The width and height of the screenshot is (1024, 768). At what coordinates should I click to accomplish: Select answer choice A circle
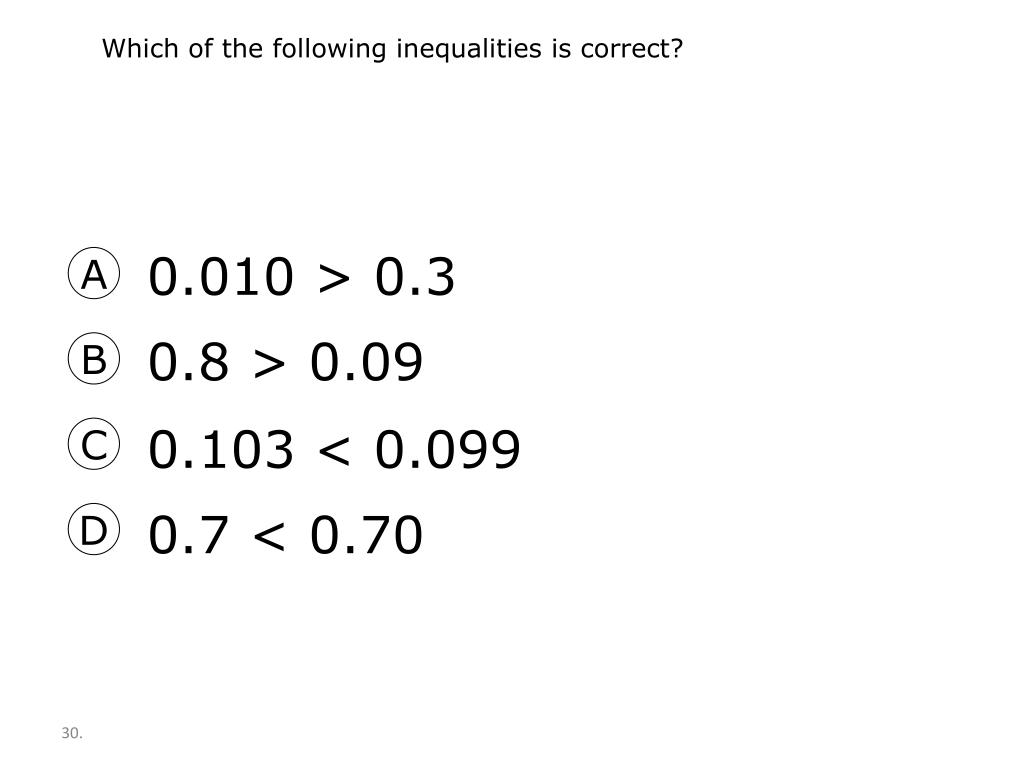(94, 273)
